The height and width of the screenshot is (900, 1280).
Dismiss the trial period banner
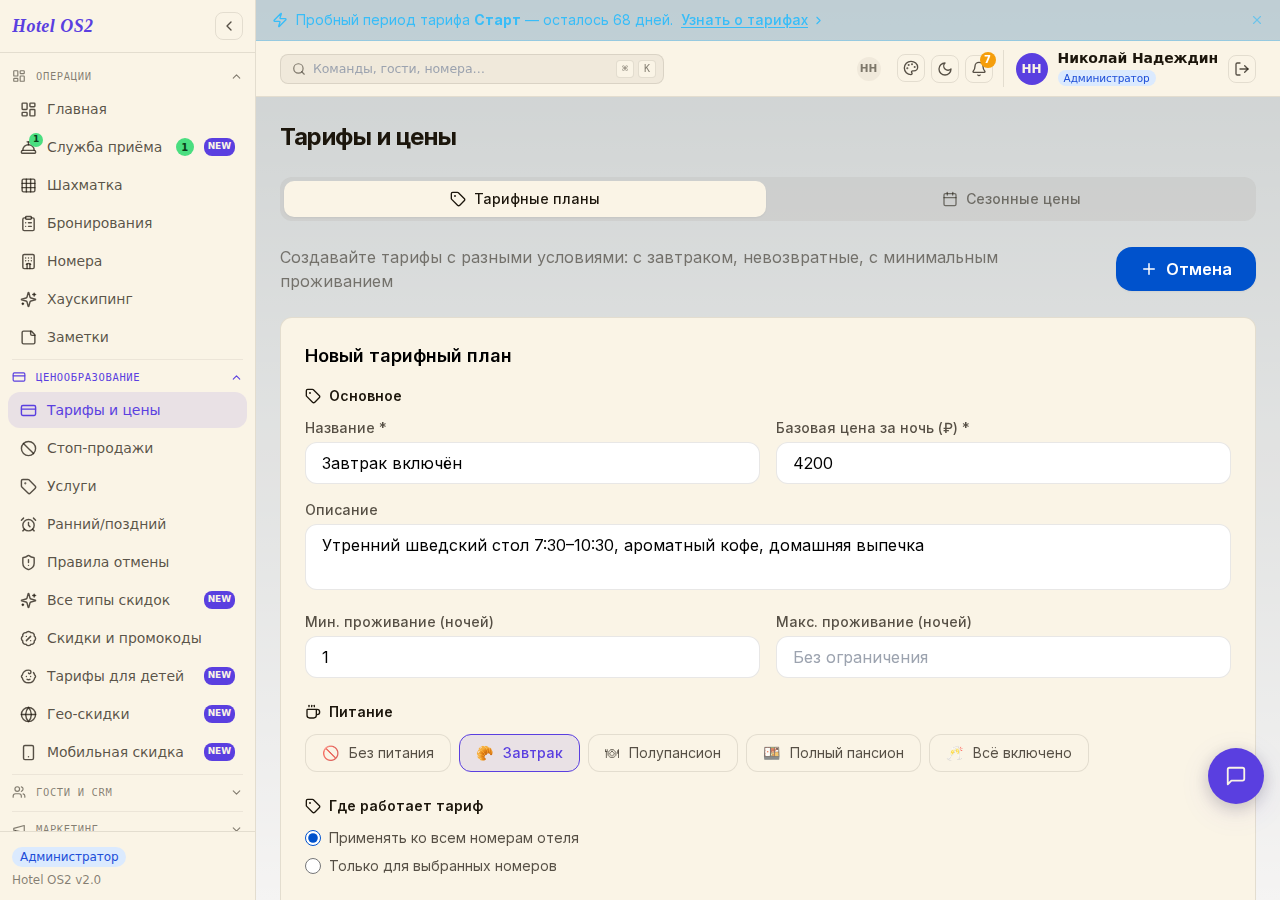pyautogui.click(x=1257, y=20)
